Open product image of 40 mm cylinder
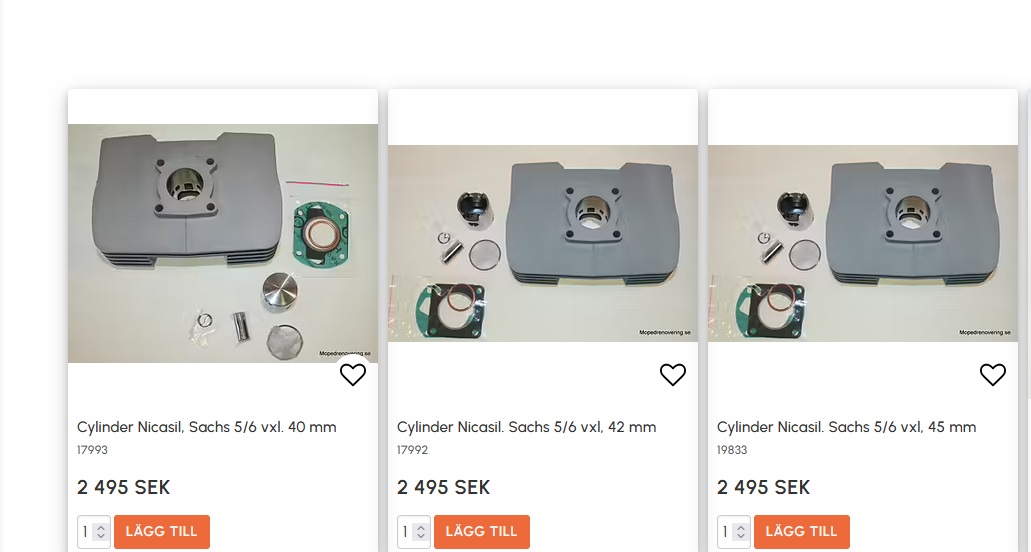Screen dimensions: 1031x552 pyautogui.click(x=223, y=243)
